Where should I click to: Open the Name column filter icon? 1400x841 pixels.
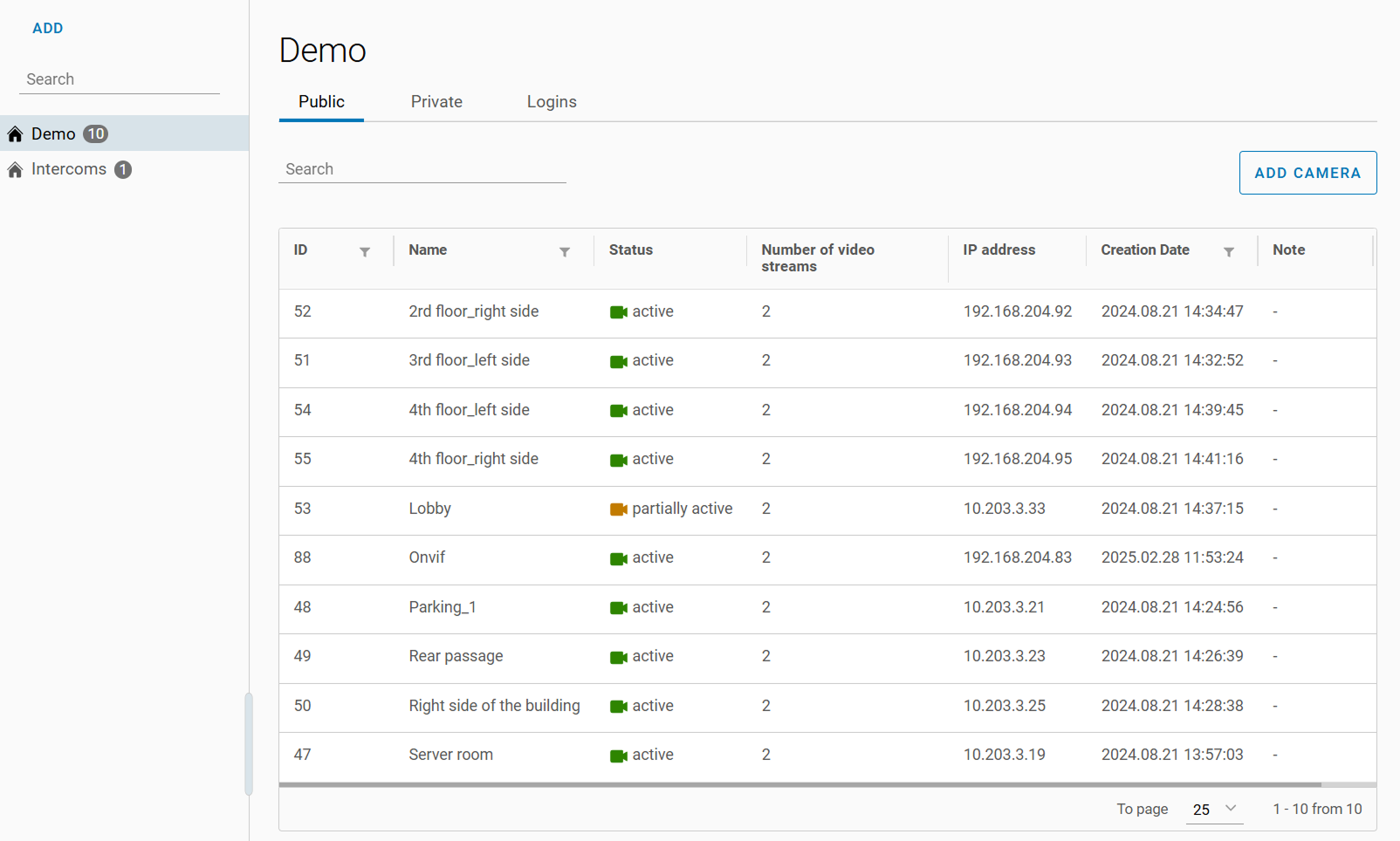[x=565, y=252]
